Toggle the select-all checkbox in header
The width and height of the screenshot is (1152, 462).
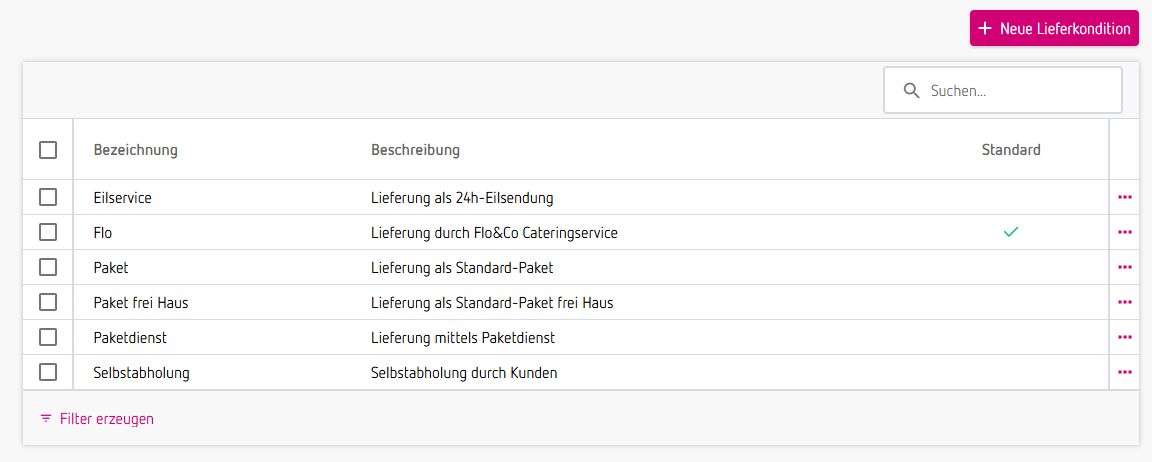[x=48, y=150]
